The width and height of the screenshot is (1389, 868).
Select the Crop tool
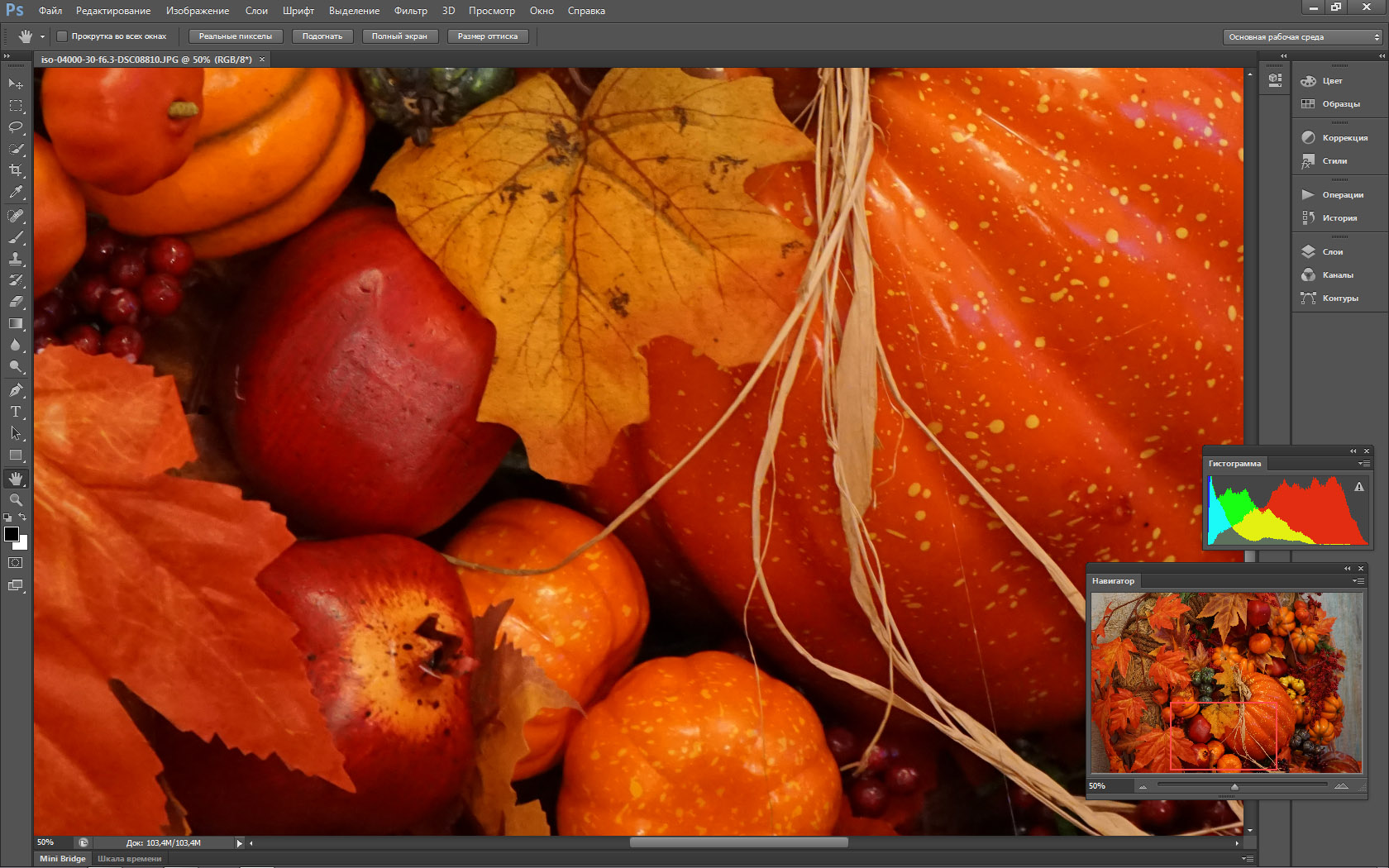click(16, 170)
